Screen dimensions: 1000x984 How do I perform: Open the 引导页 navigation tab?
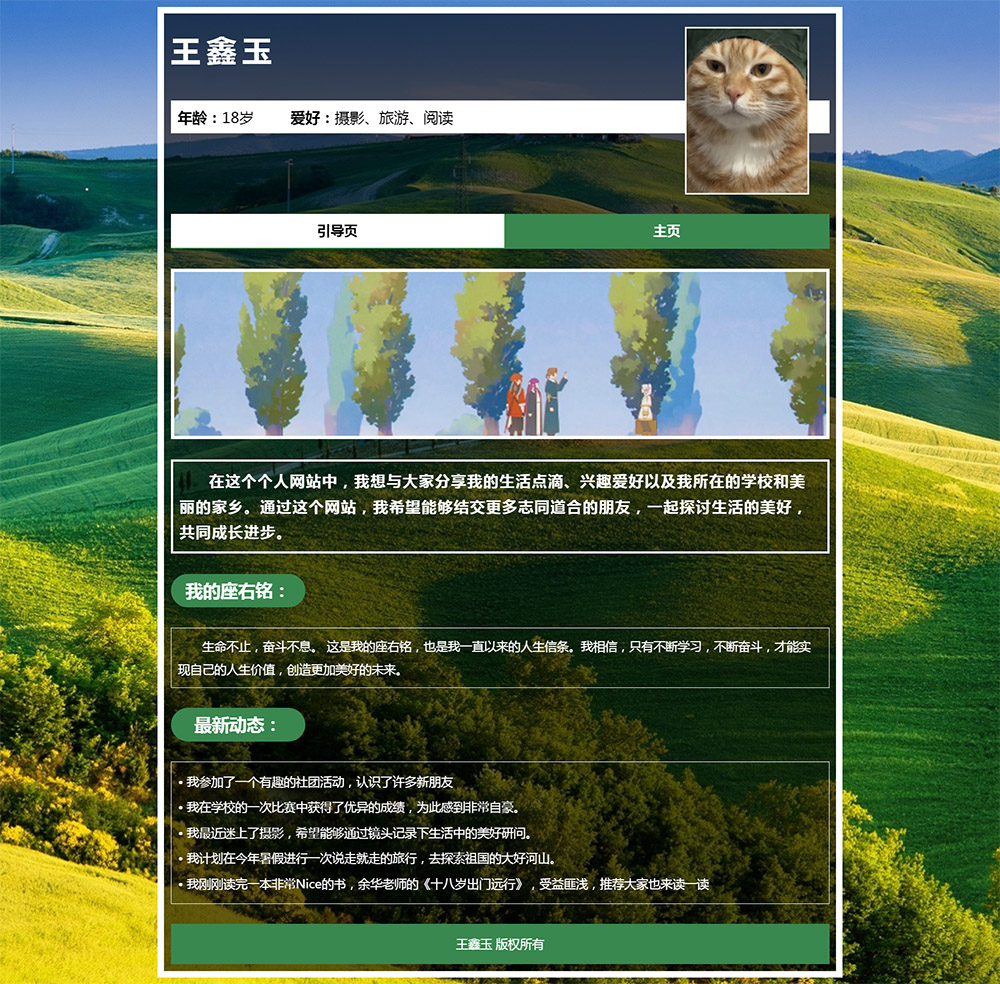pyautogui.click(x=337, y=231)
